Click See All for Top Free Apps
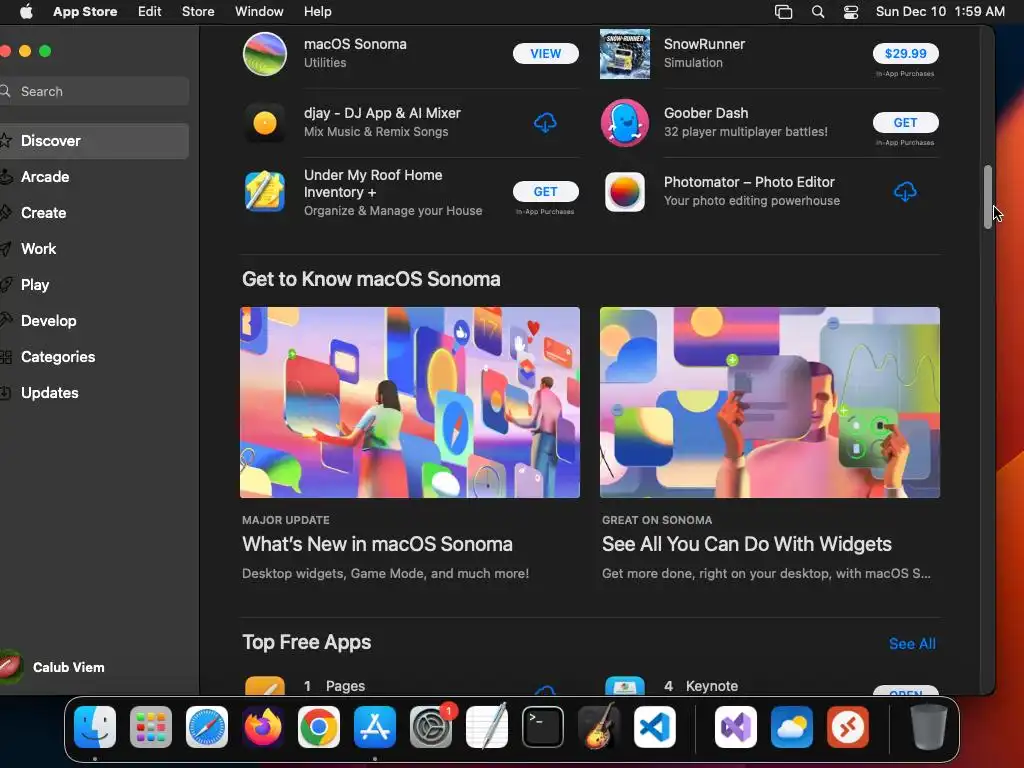1024x768 pixels. tap(912, 644)
